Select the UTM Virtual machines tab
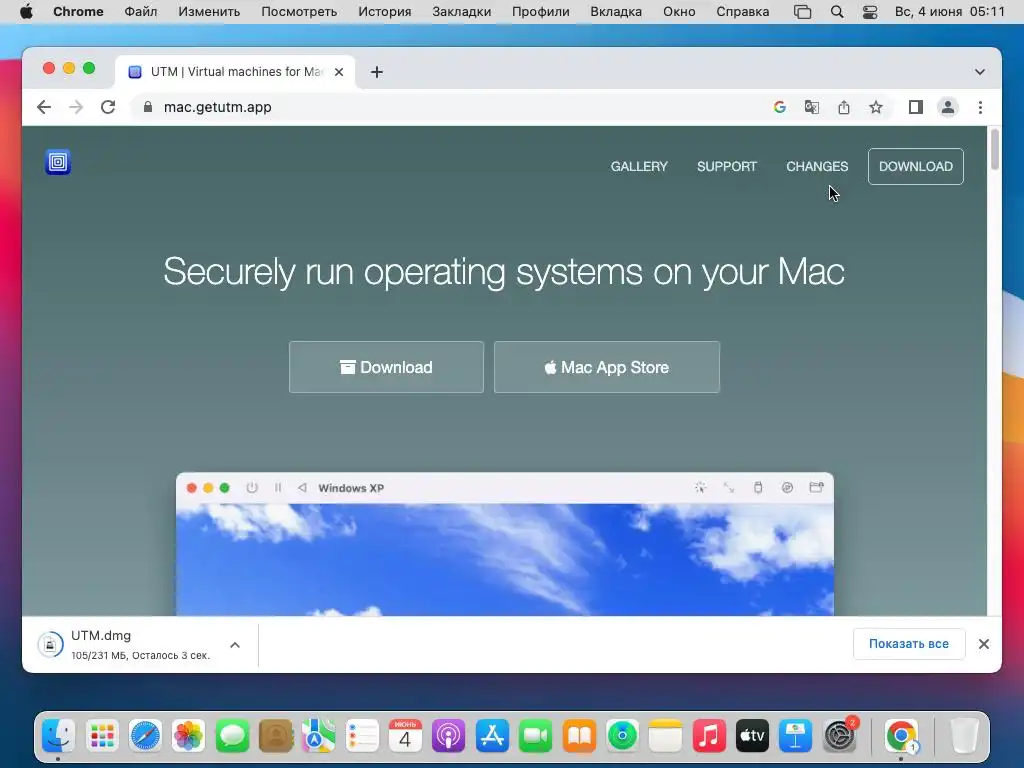Viewport: 1024px width, 768px height. tap(235, 72)
